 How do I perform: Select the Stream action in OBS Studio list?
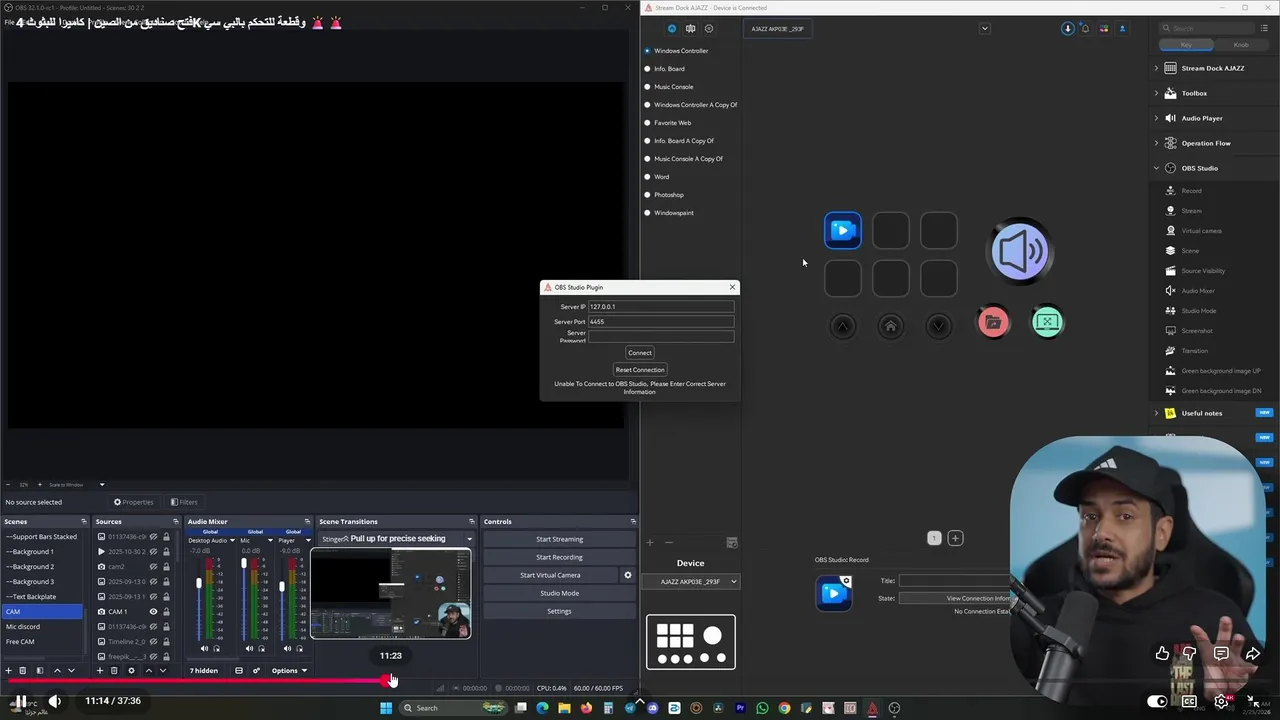1192,211
